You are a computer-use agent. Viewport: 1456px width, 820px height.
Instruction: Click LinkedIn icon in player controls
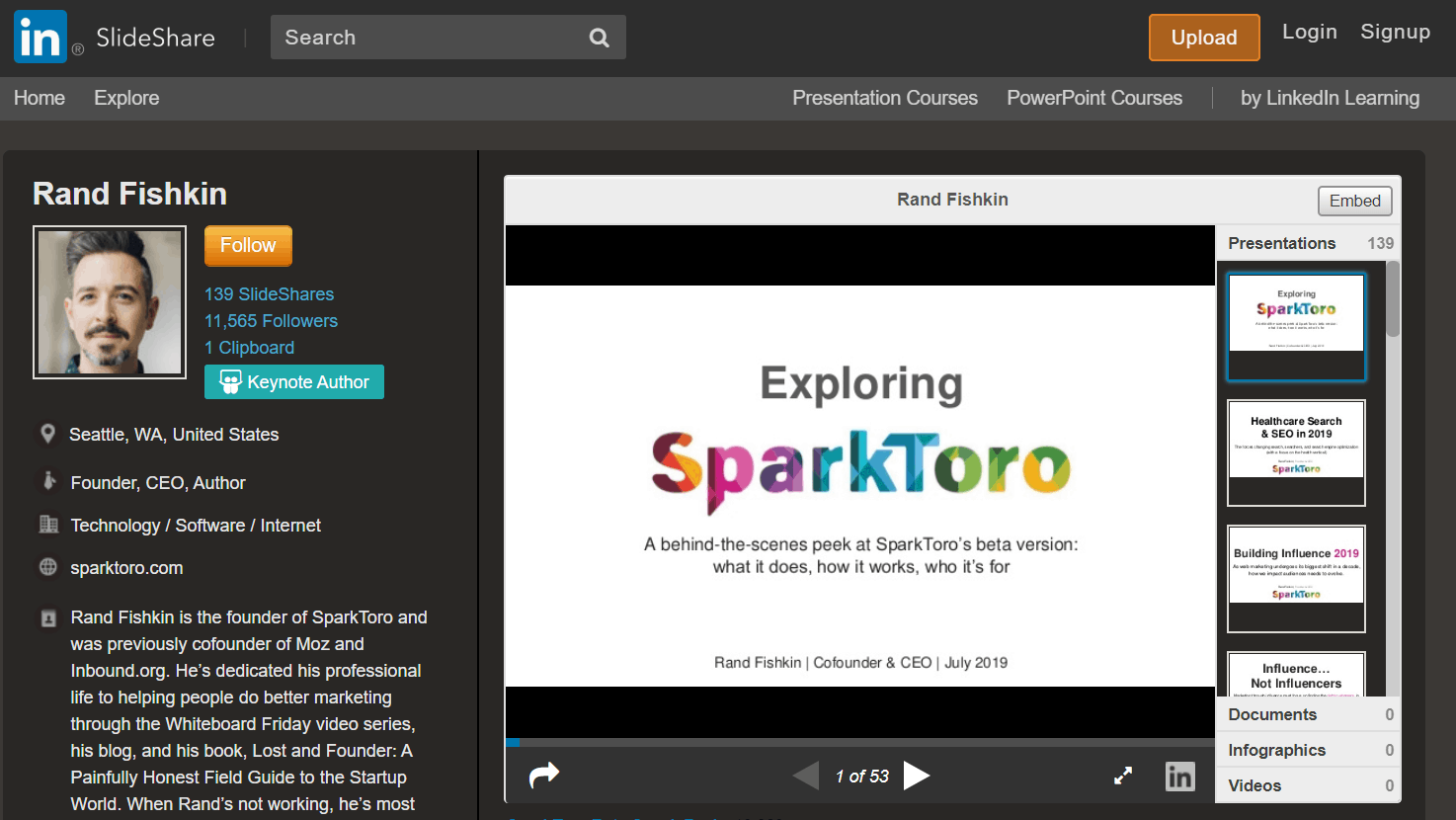(1179, 776)
